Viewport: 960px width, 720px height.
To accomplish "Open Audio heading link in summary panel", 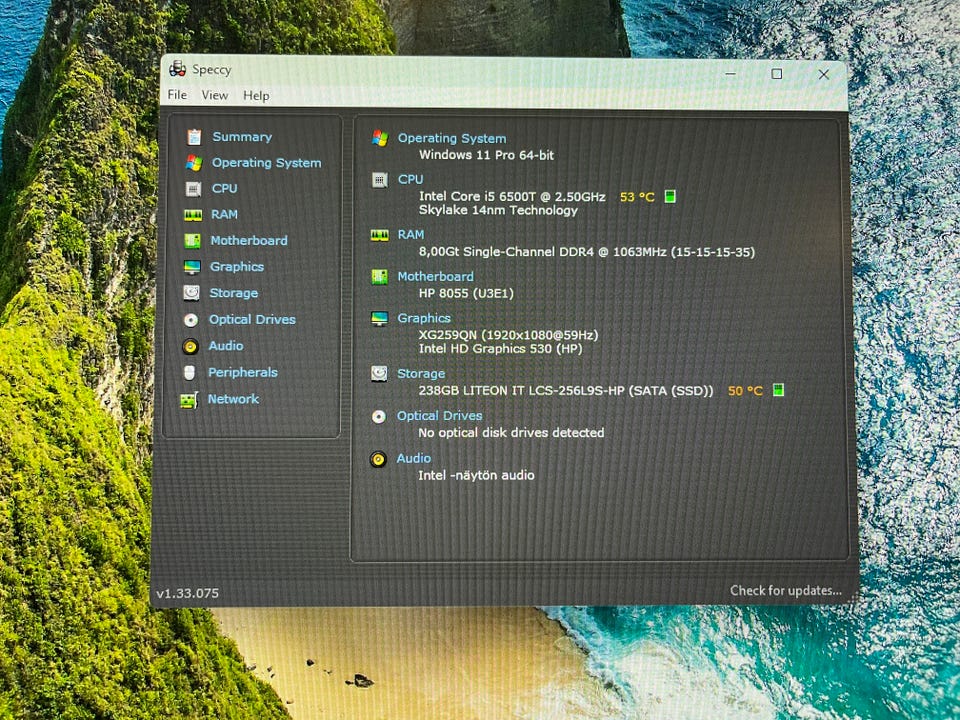I will coord(413,458).
